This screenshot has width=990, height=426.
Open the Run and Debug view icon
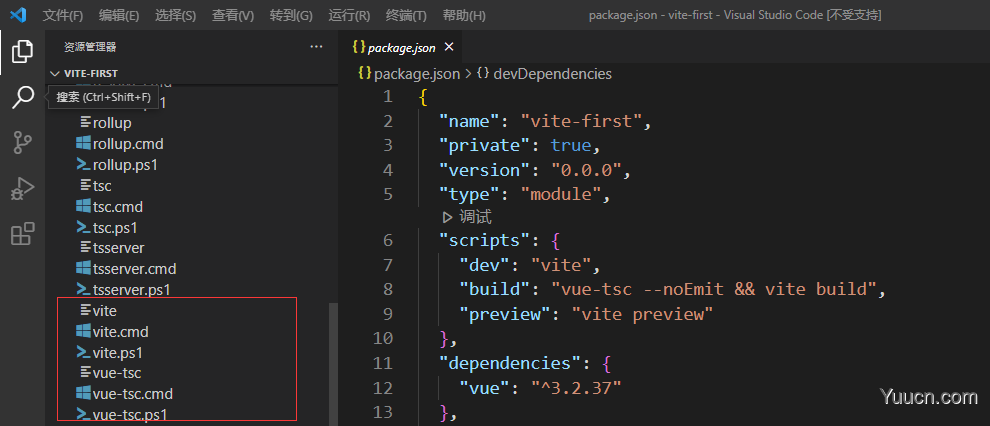(x=23, y=189)
